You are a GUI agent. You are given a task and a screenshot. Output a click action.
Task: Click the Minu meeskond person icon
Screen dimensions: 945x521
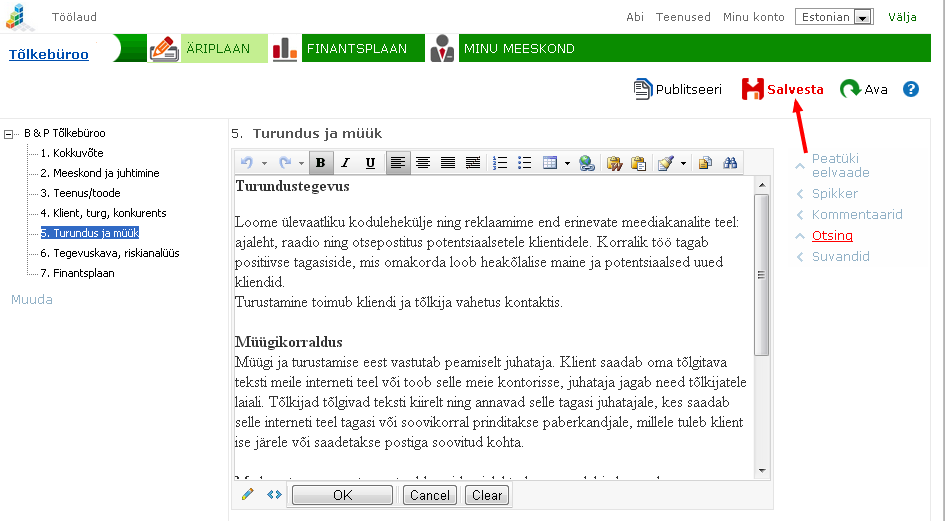point(442,48)
